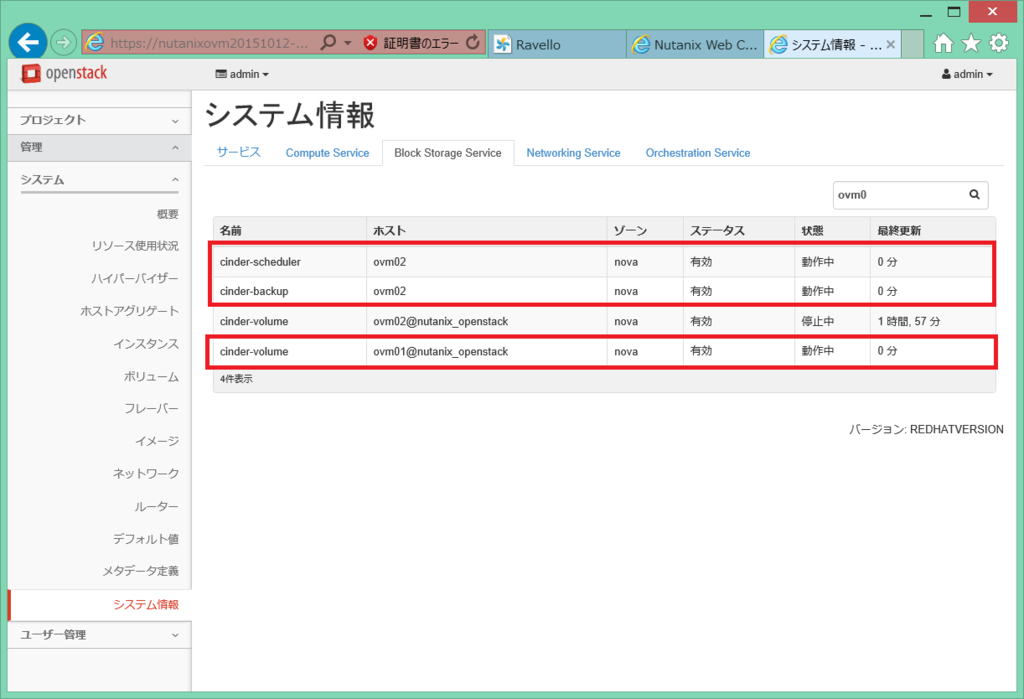Open ホストアグリゲート in the sidebar

[129, 311]
